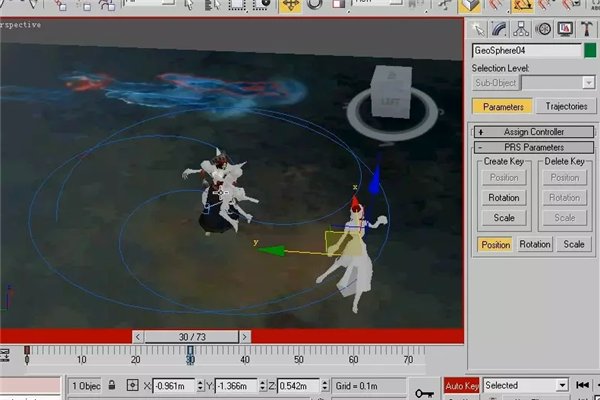Open the Display panel tab
This screenshot has width=600, height=400.
tap(565, 28)
